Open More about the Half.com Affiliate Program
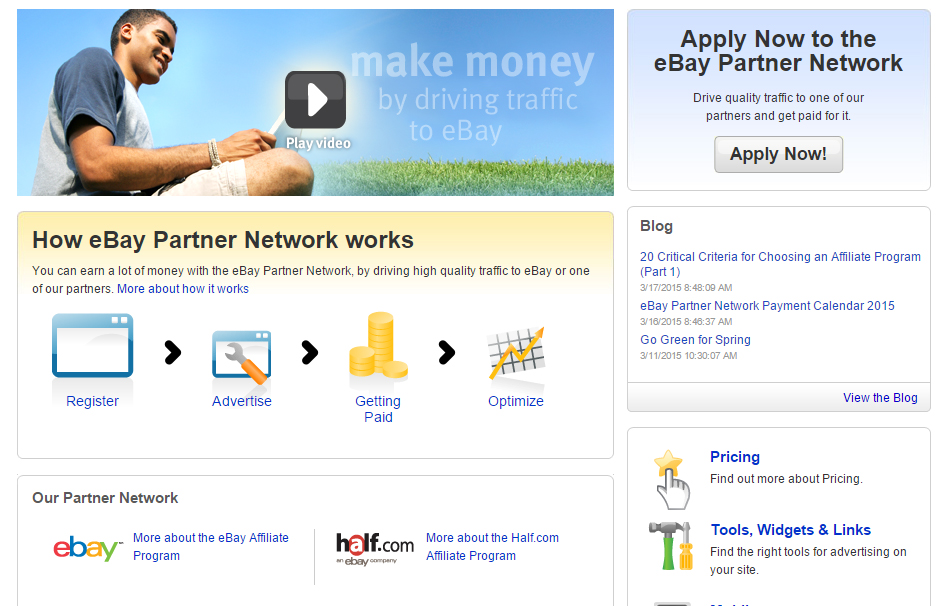 (x=492, y=547)
